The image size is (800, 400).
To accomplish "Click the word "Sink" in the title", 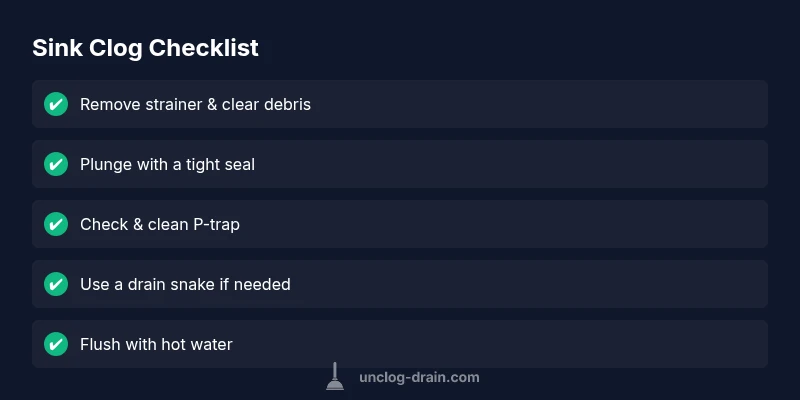I will tap(54, 48).
